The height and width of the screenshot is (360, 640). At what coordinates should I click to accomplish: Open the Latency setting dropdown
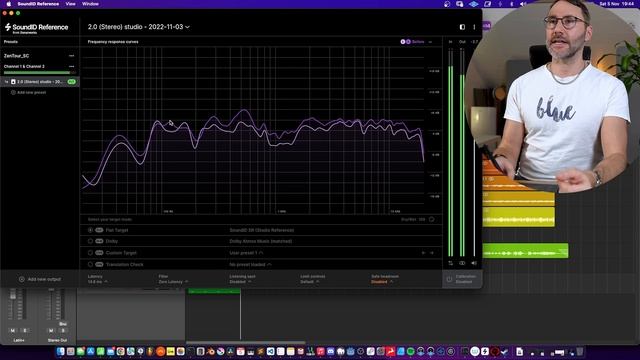point(98,280)
